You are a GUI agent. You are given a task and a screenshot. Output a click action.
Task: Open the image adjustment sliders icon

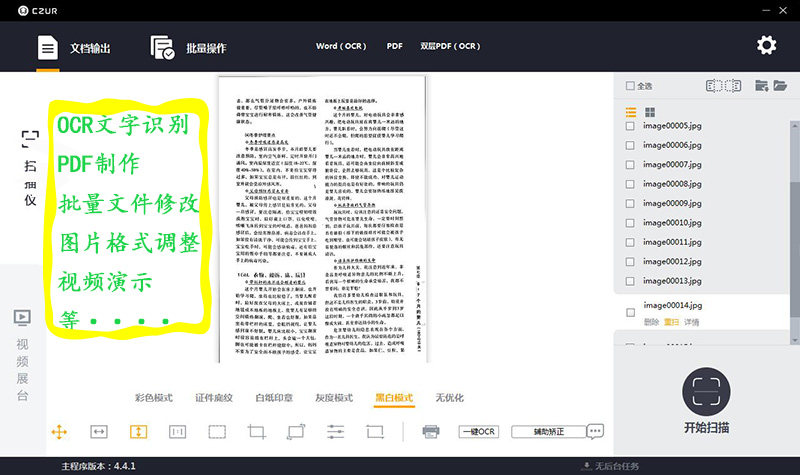335,432
